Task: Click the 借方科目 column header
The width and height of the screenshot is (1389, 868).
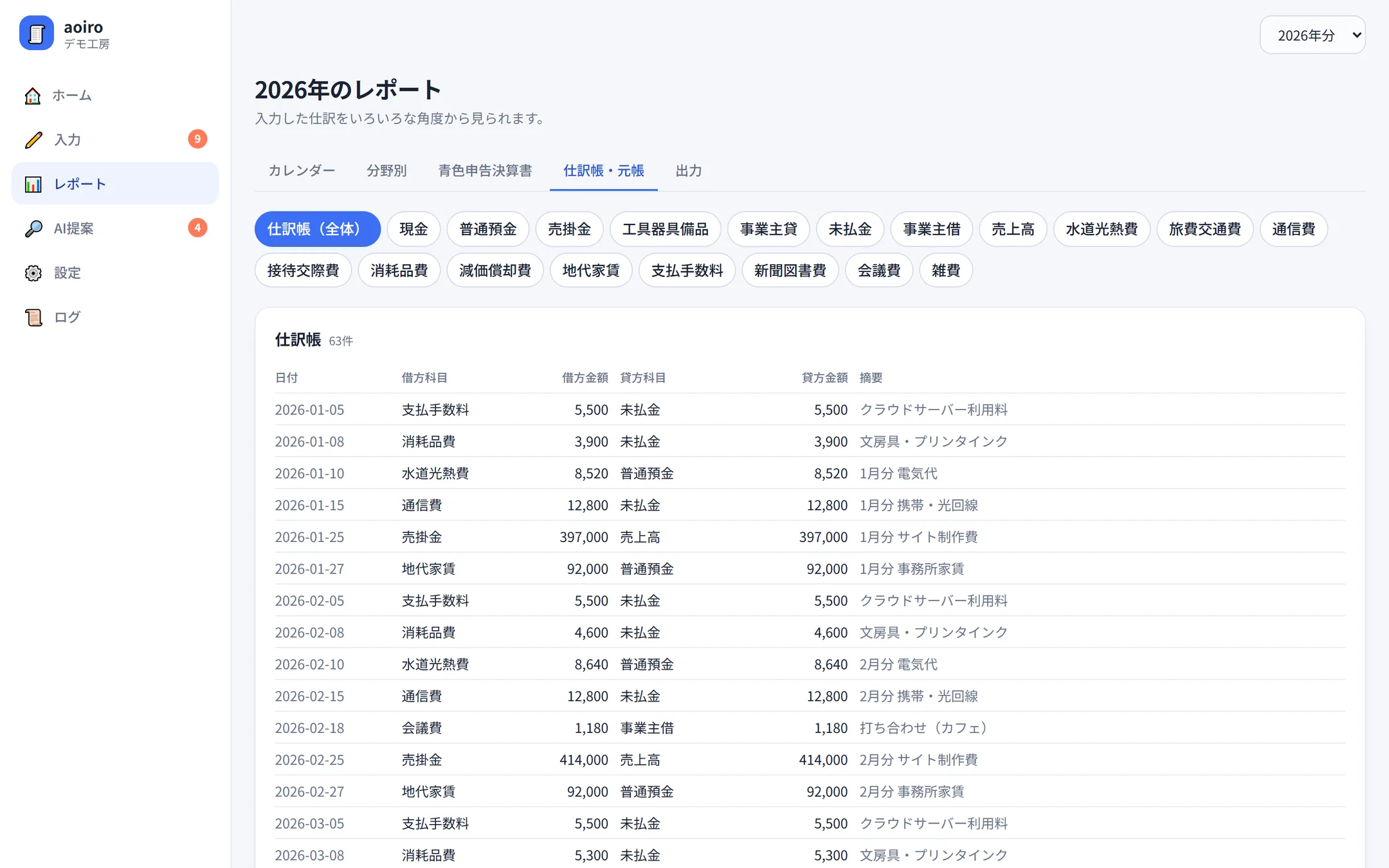Action: tap(424, 377)
